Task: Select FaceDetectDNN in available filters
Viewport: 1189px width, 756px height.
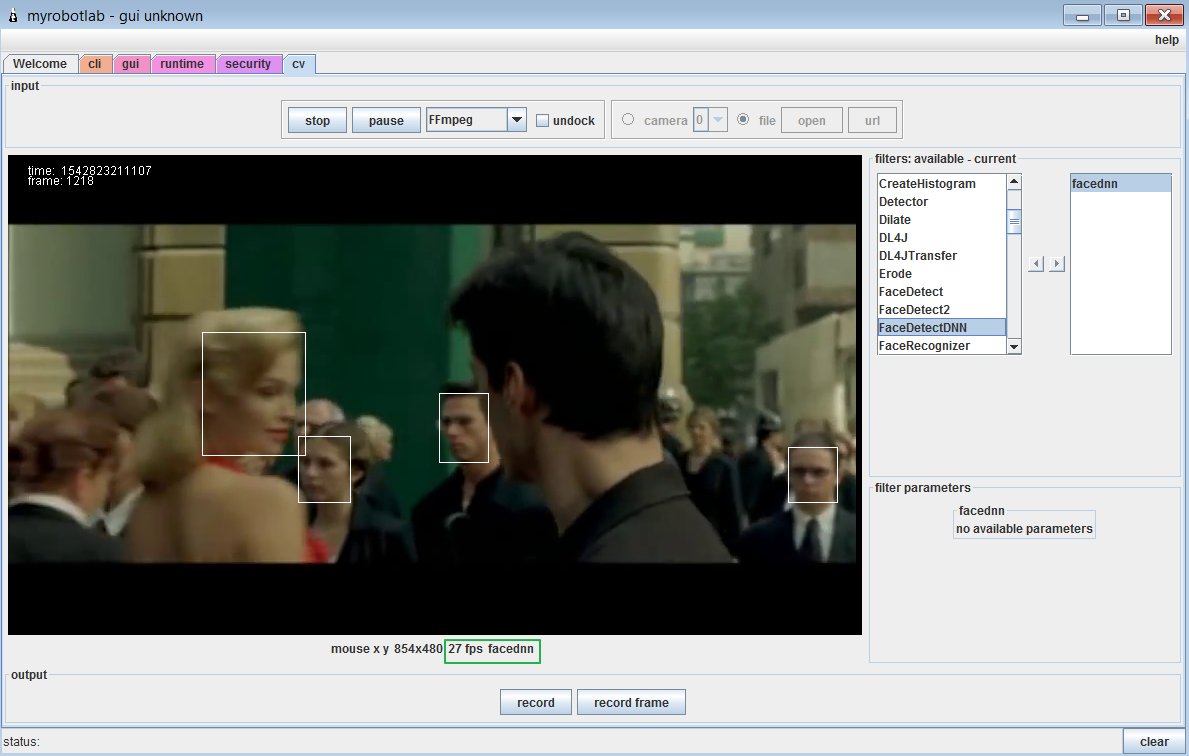Action: click(941, 328)
